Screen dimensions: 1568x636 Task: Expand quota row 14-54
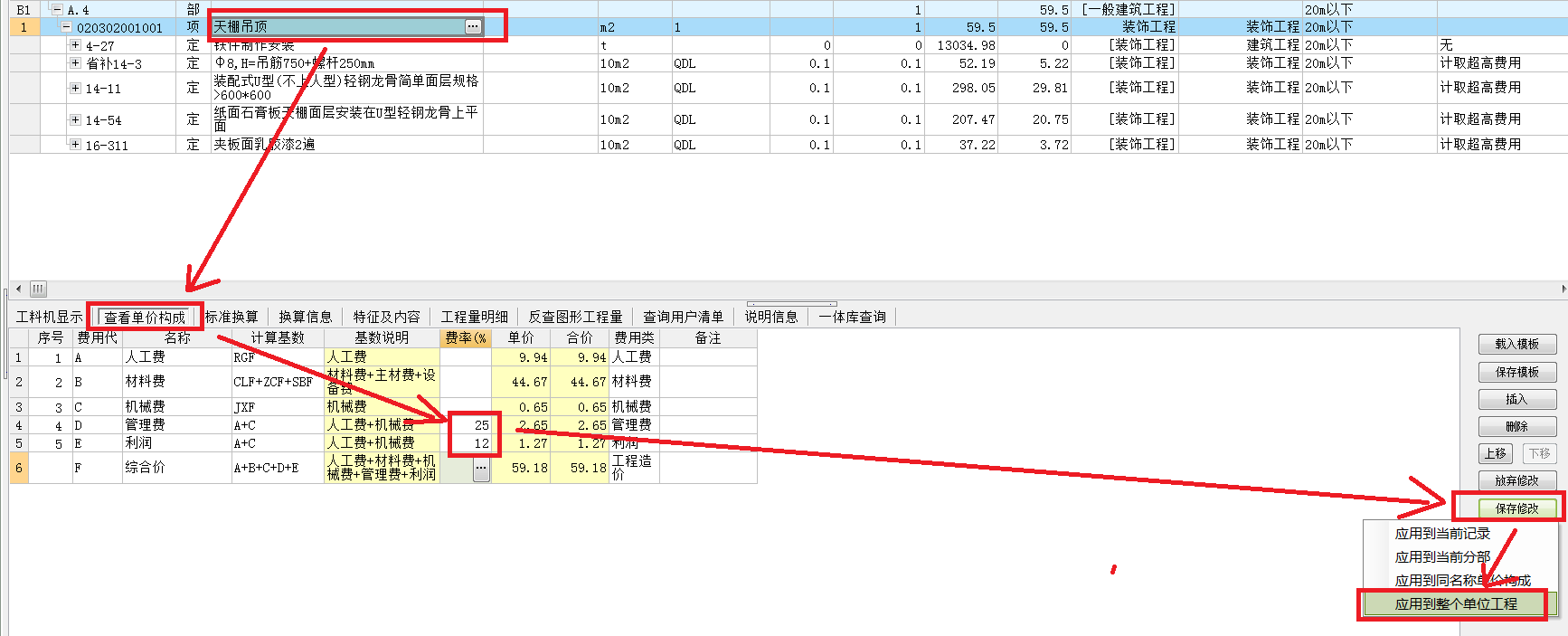(76, 119)
